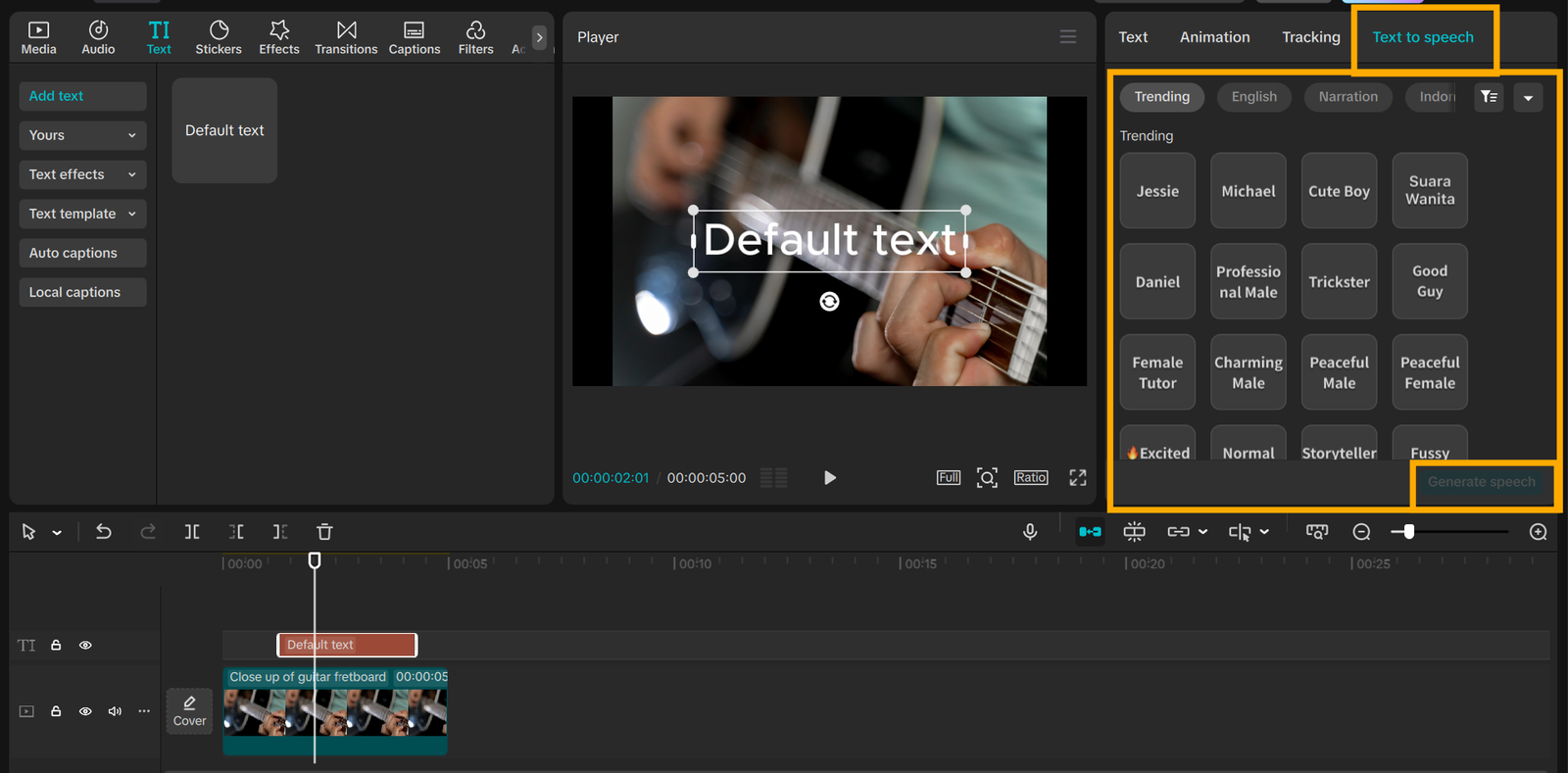This screenshot has width=1568, height=773.
Task: Open the voice filter icon
Action: click(1489, 96)
